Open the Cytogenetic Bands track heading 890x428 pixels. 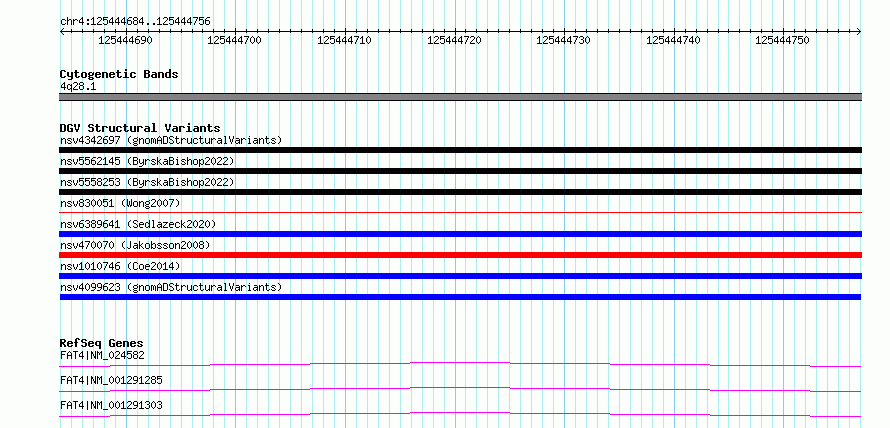[119, 74]
